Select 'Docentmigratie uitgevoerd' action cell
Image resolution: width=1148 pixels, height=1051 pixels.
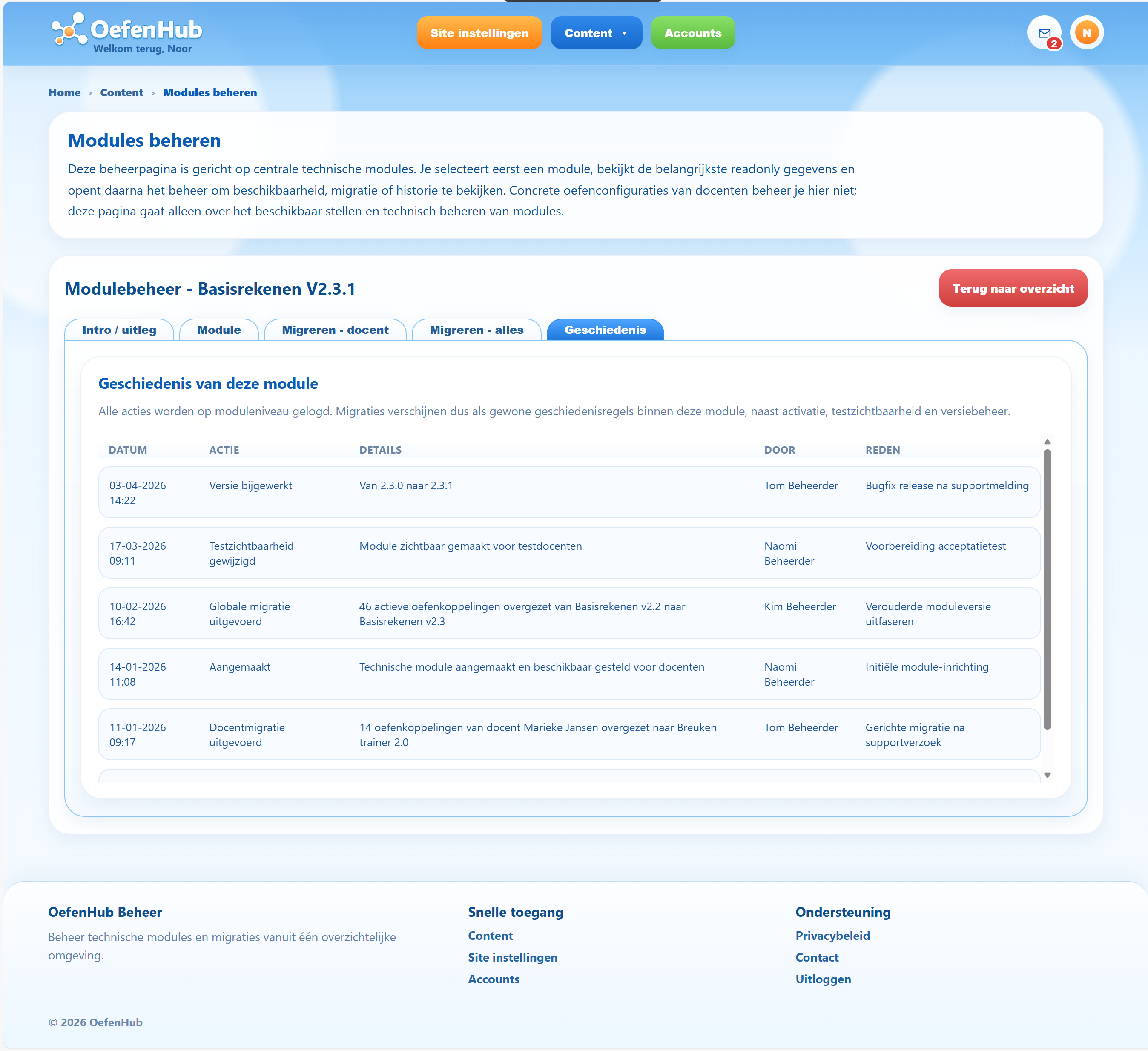point(247,735)
